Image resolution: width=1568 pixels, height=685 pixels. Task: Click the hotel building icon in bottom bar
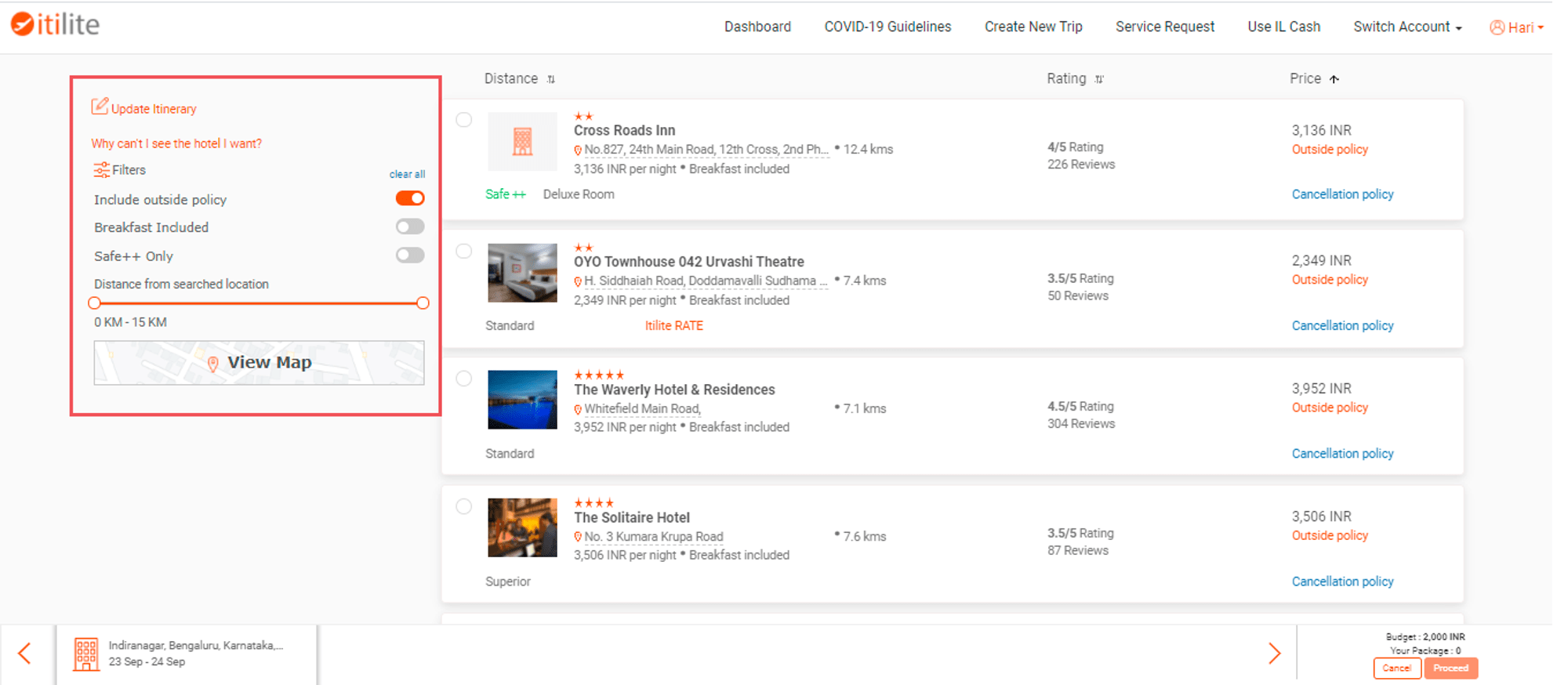(86, 654)
